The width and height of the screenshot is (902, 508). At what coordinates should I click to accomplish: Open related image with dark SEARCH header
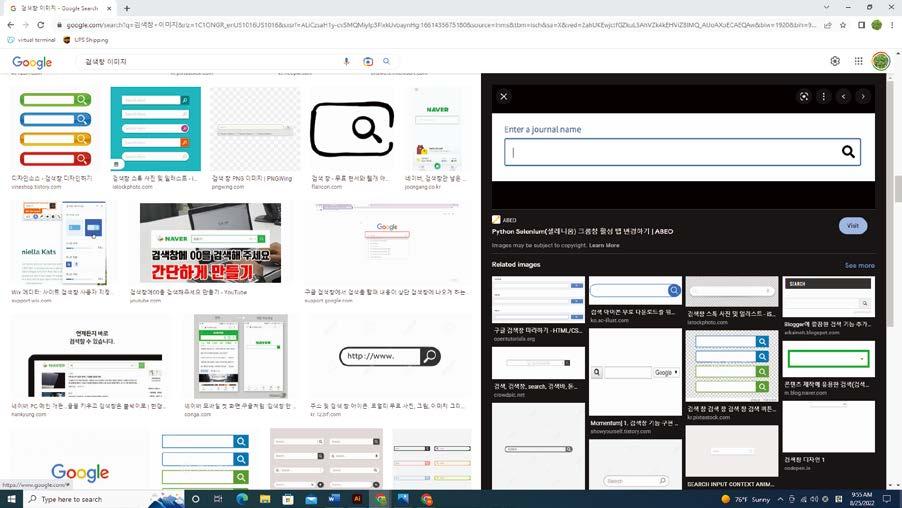828,296
